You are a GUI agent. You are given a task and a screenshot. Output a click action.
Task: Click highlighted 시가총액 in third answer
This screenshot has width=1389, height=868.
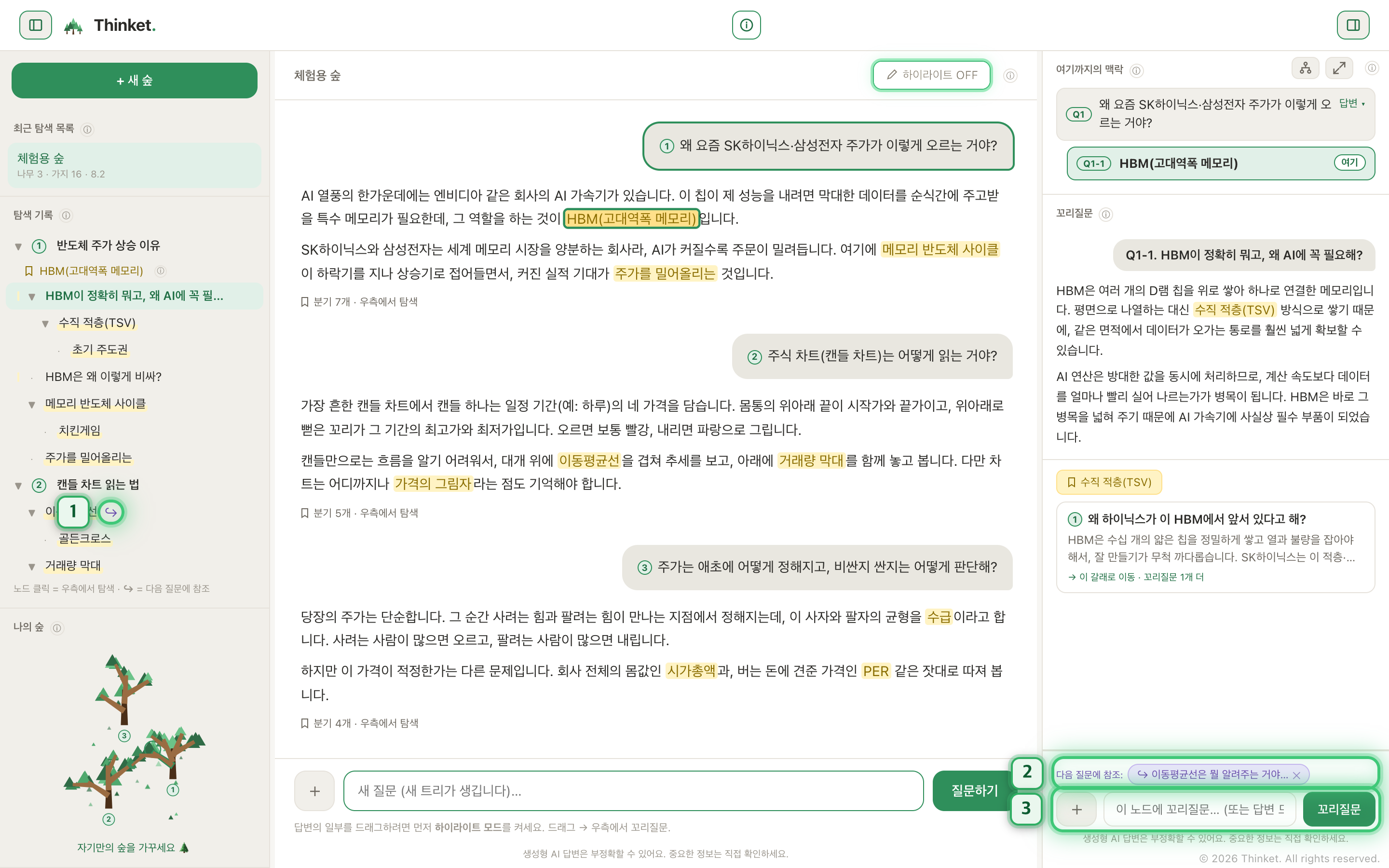tap(691, 671)
